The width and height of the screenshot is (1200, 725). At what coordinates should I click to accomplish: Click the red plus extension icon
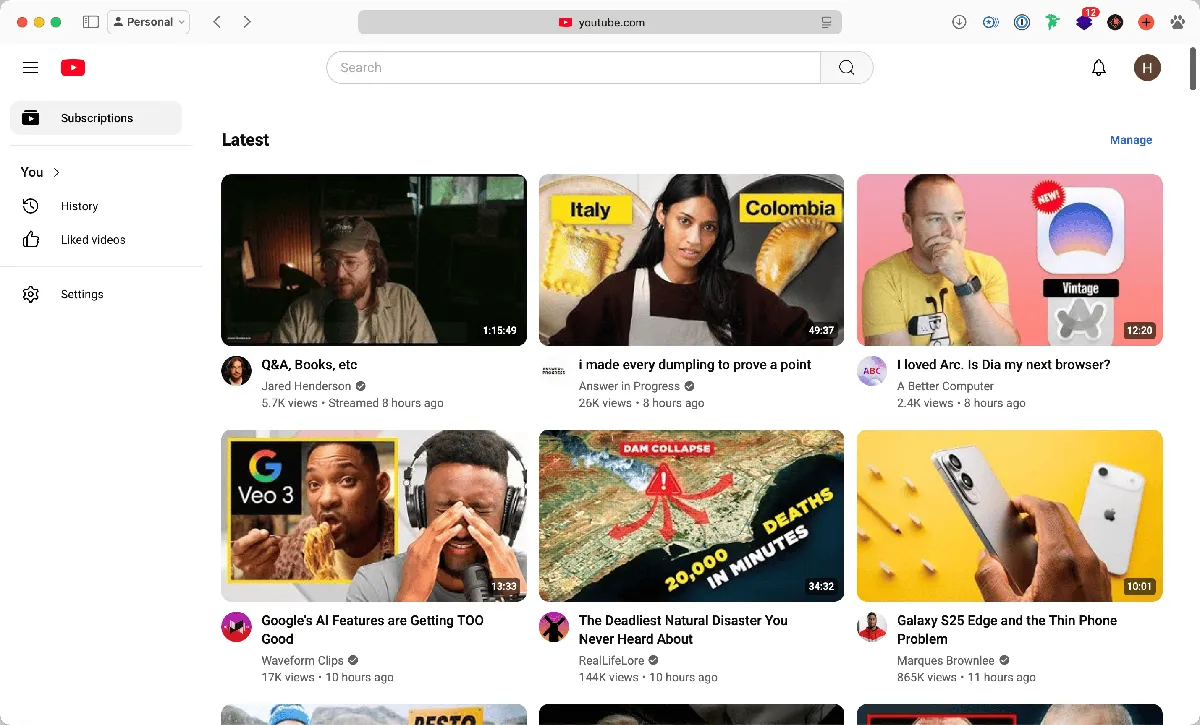(1146, 22)
